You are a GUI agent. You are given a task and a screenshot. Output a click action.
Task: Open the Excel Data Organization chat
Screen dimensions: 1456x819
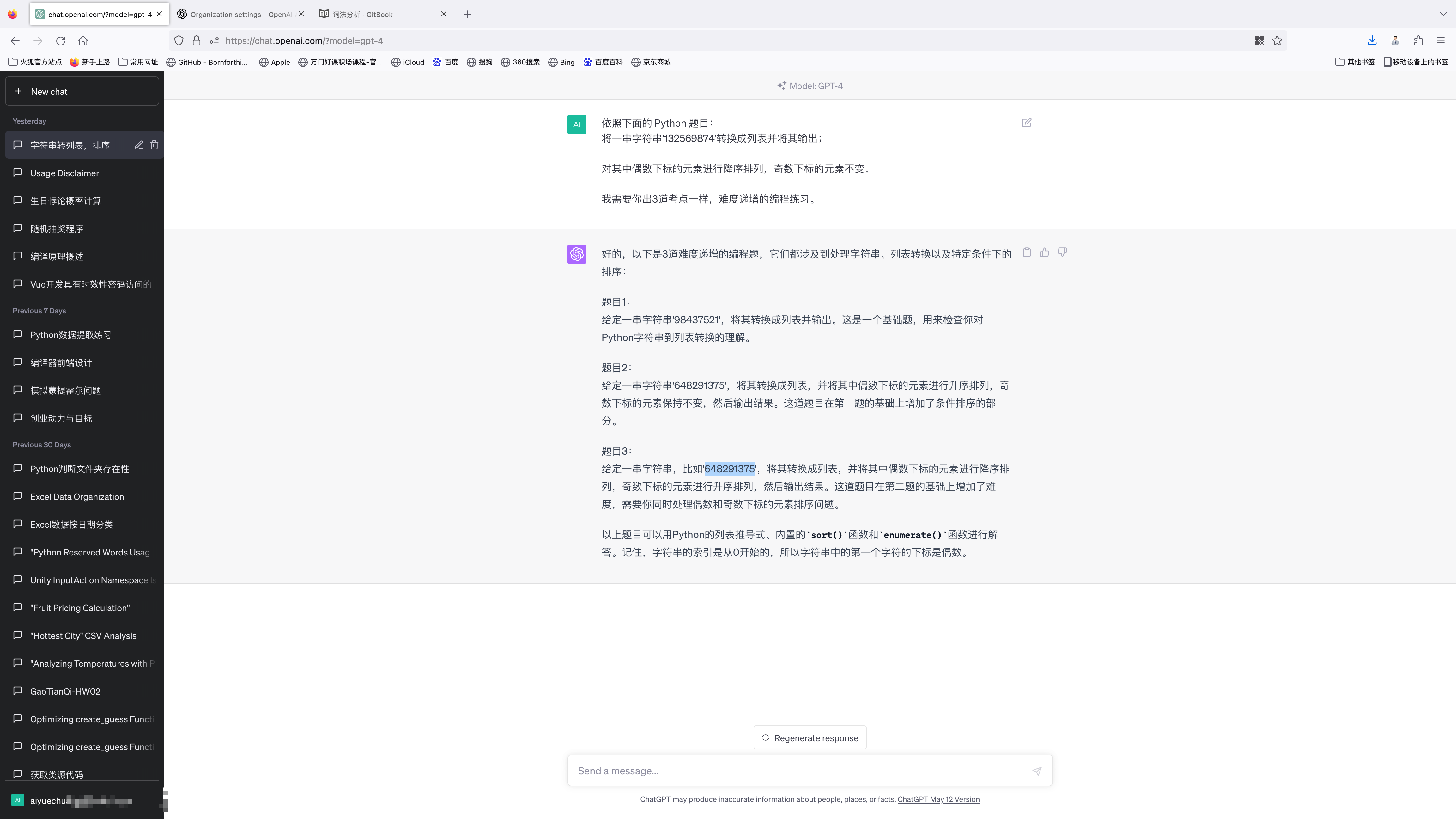(82, 496)
